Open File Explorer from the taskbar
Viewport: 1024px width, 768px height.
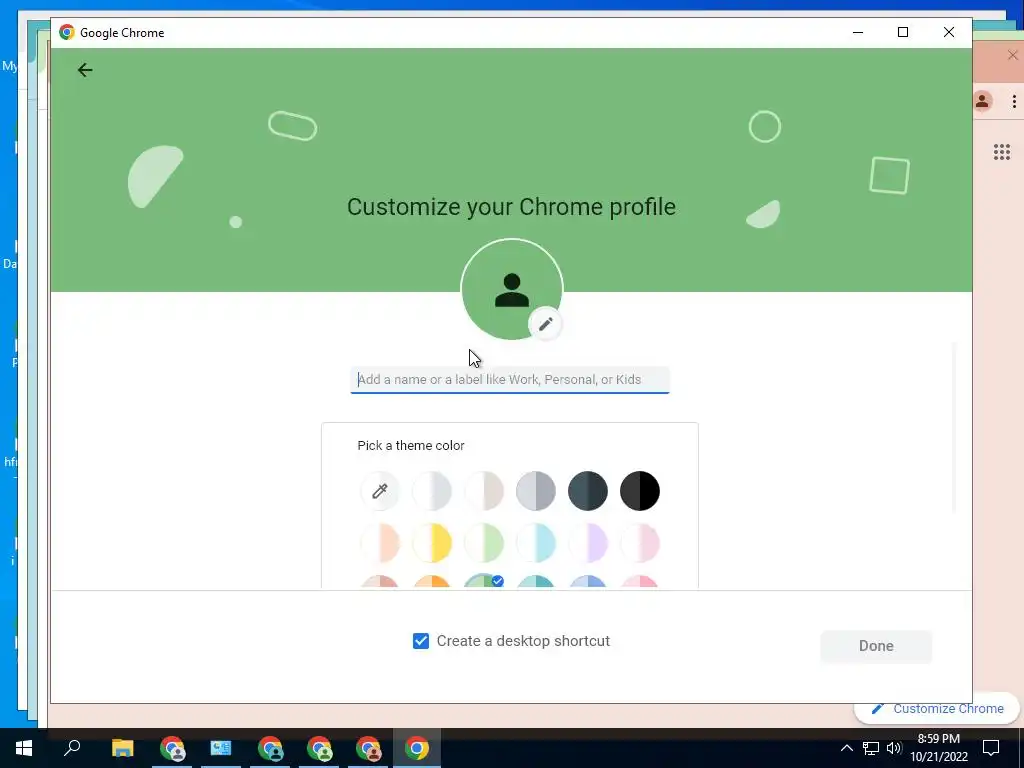122,748
